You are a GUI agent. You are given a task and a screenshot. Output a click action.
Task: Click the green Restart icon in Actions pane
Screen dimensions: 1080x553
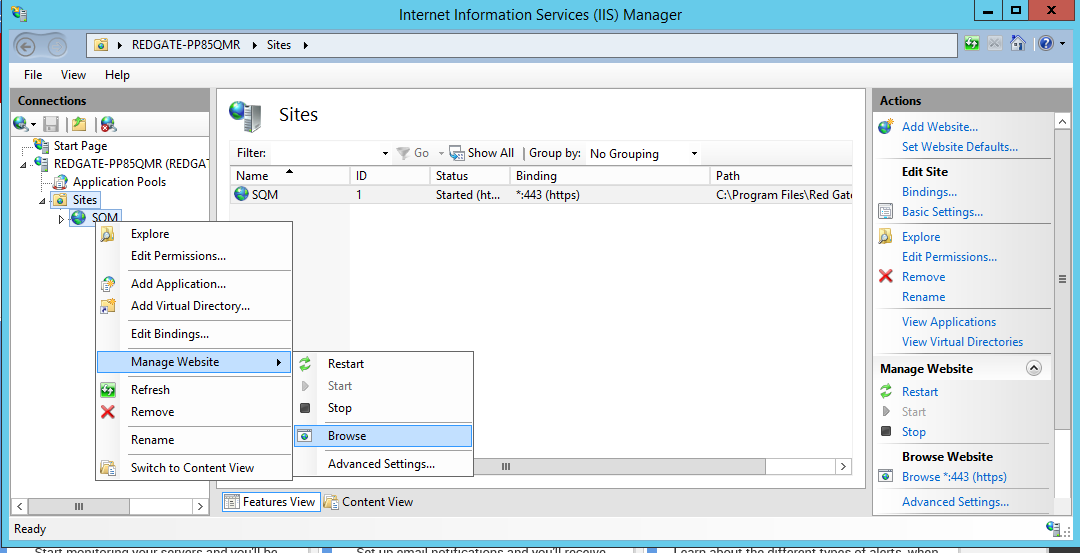(885, 392)
